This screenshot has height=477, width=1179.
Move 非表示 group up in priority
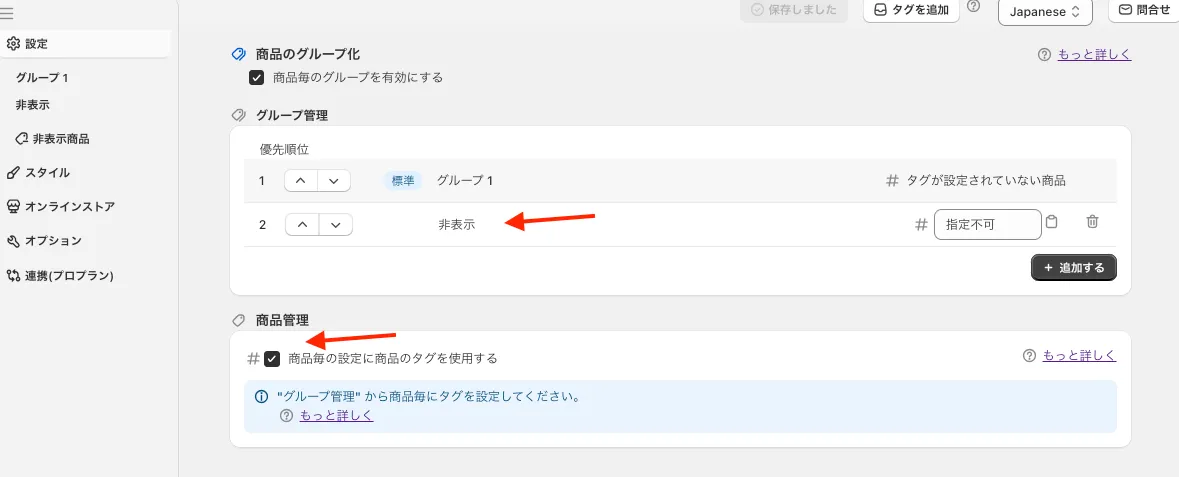pos(301,225)
